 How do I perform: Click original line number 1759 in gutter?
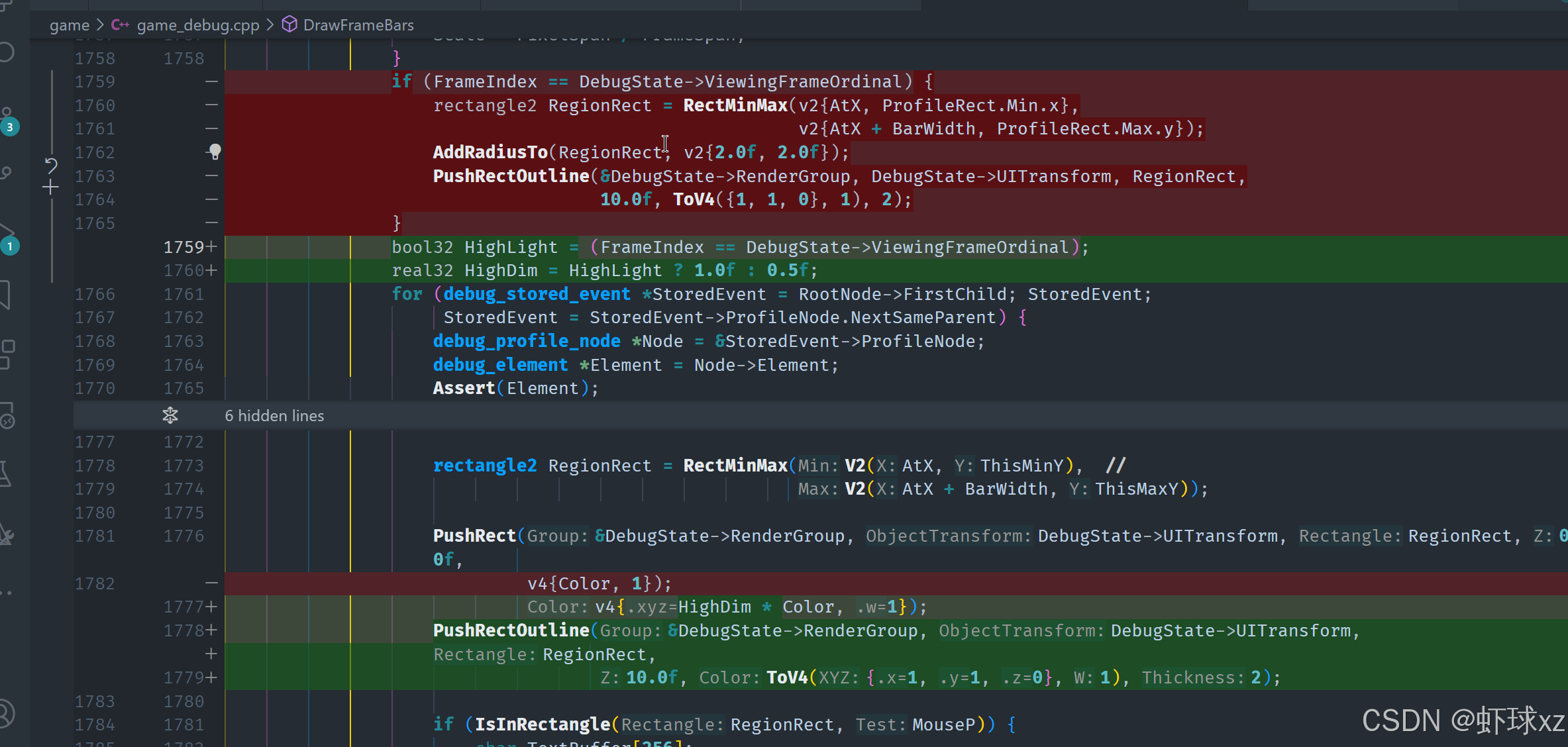95,81
